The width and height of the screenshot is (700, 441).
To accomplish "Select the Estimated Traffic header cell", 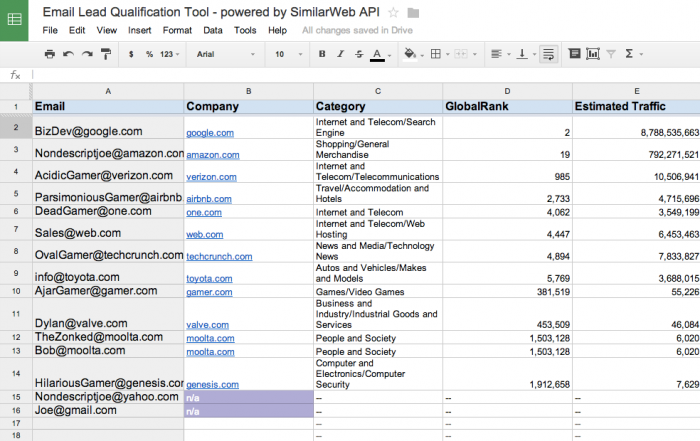I will point(636,106).
